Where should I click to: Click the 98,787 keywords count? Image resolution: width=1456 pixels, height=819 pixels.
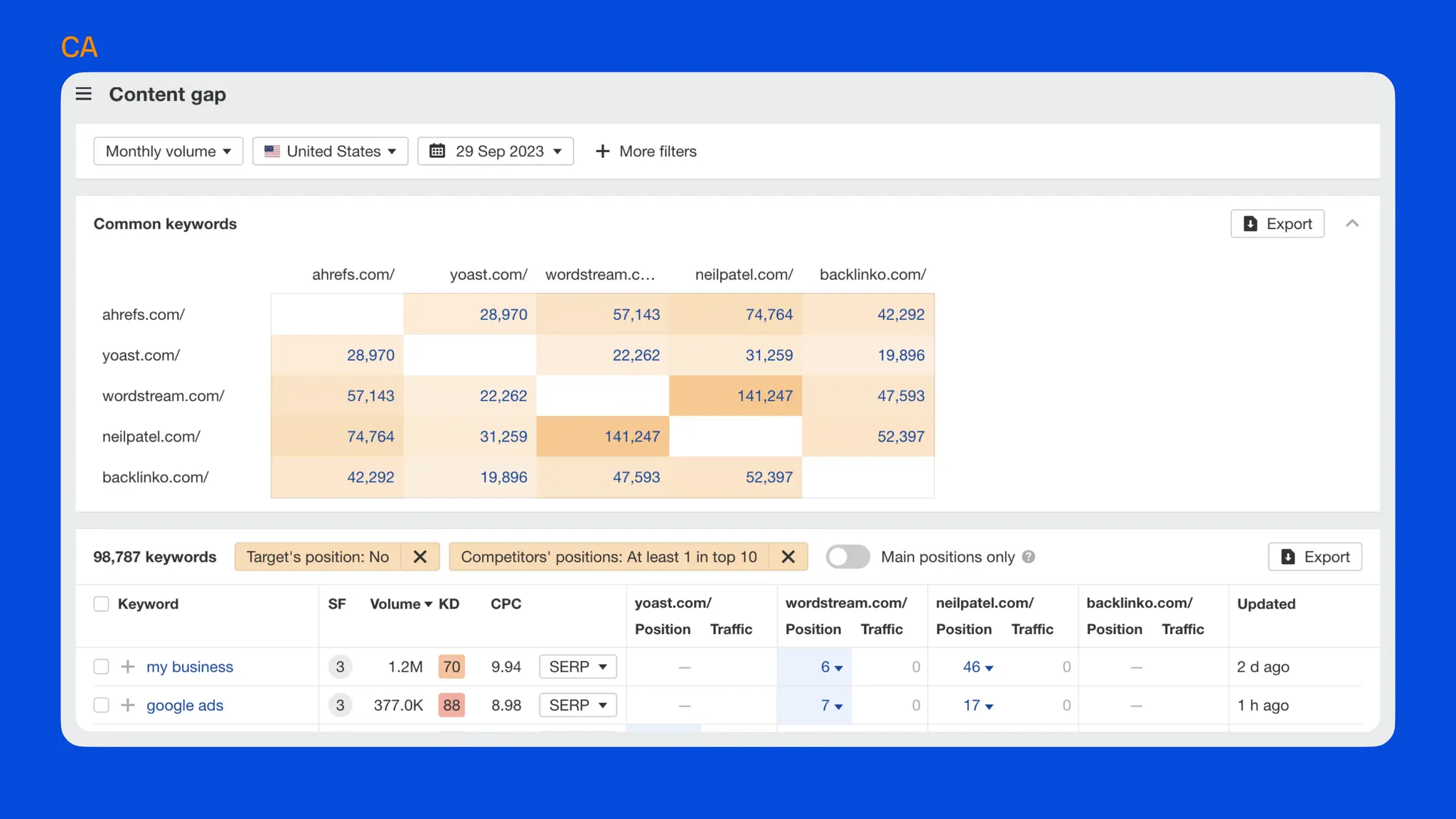click(x=155, y=557)
